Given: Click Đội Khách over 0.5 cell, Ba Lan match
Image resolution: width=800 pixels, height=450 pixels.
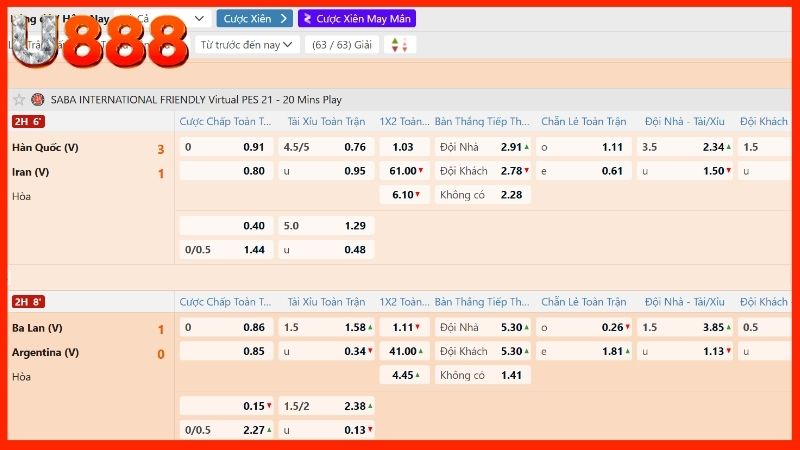Looking at the screenshot, I should click(x=765, y=327).
